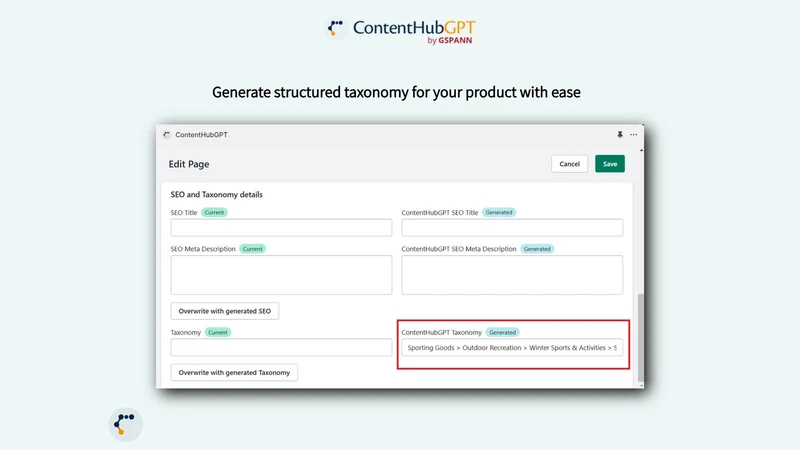Click the ContentHubGPT Taxonomy label
Screen dimensions: 800x450
[x=441, y=332]
